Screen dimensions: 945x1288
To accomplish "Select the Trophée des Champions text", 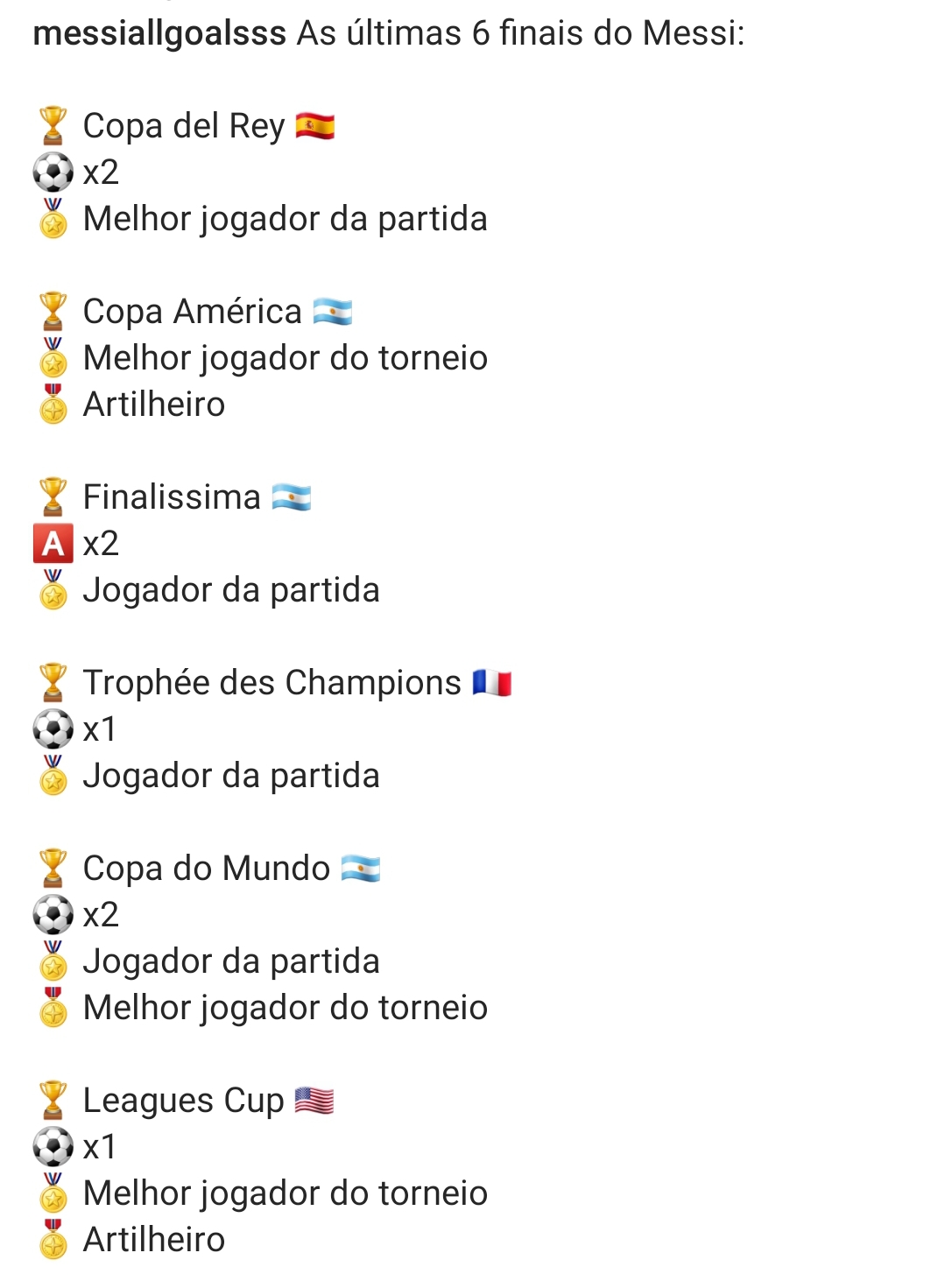I will pyautogui.click(x=272, y=683).
